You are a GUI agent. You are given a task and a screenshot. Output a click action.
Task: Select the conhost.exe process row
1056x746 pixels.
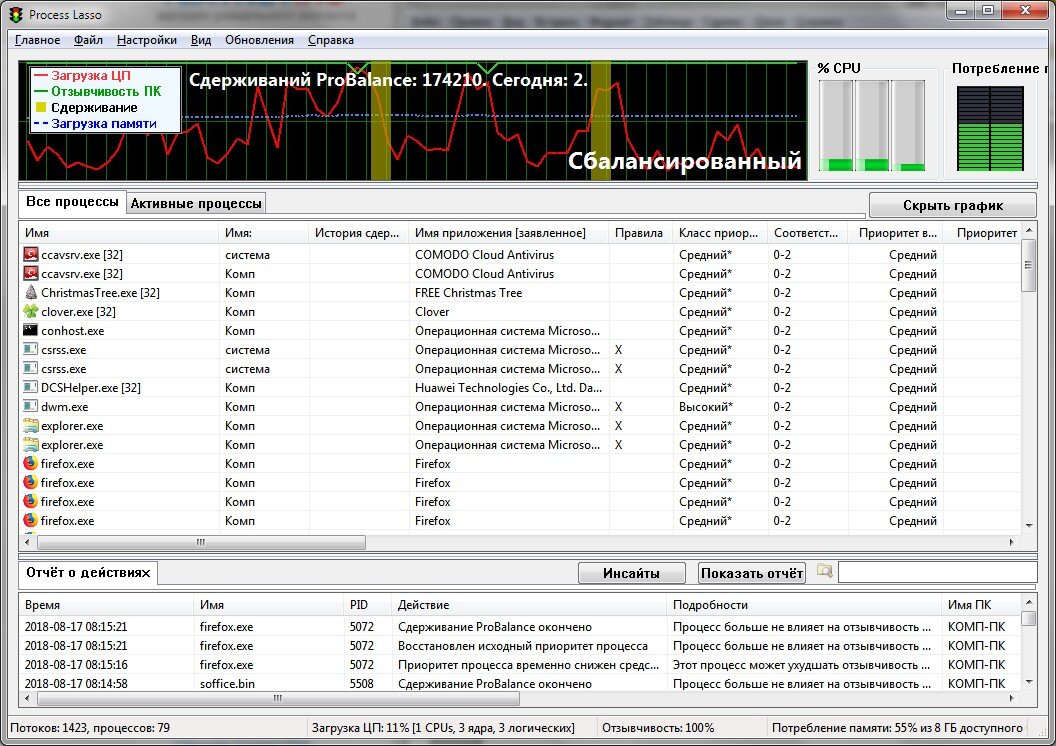[x=521, y=330]
